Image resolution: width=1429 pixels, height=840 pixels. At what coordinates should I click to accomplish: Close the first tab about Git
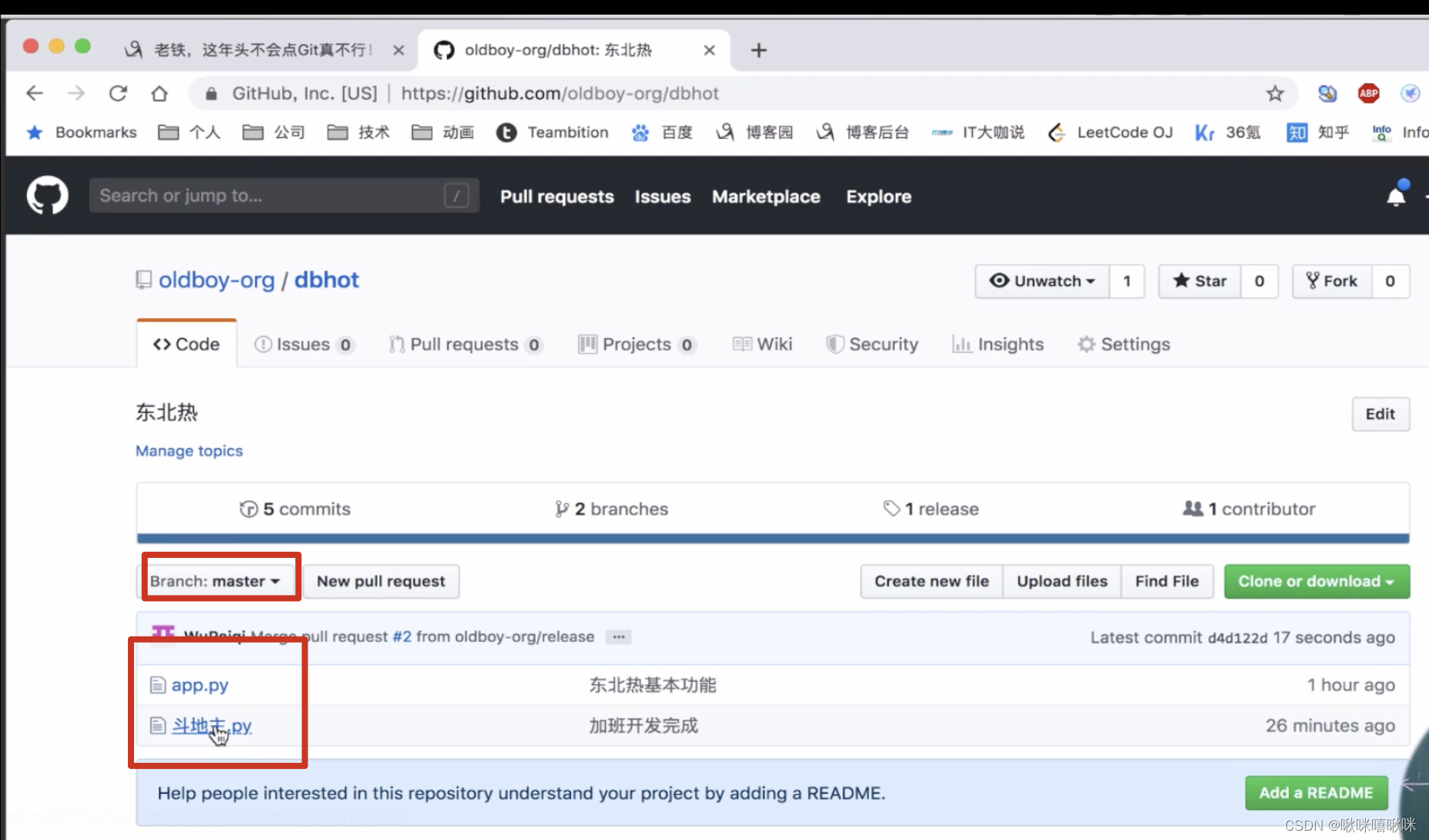tap(398, 50)
